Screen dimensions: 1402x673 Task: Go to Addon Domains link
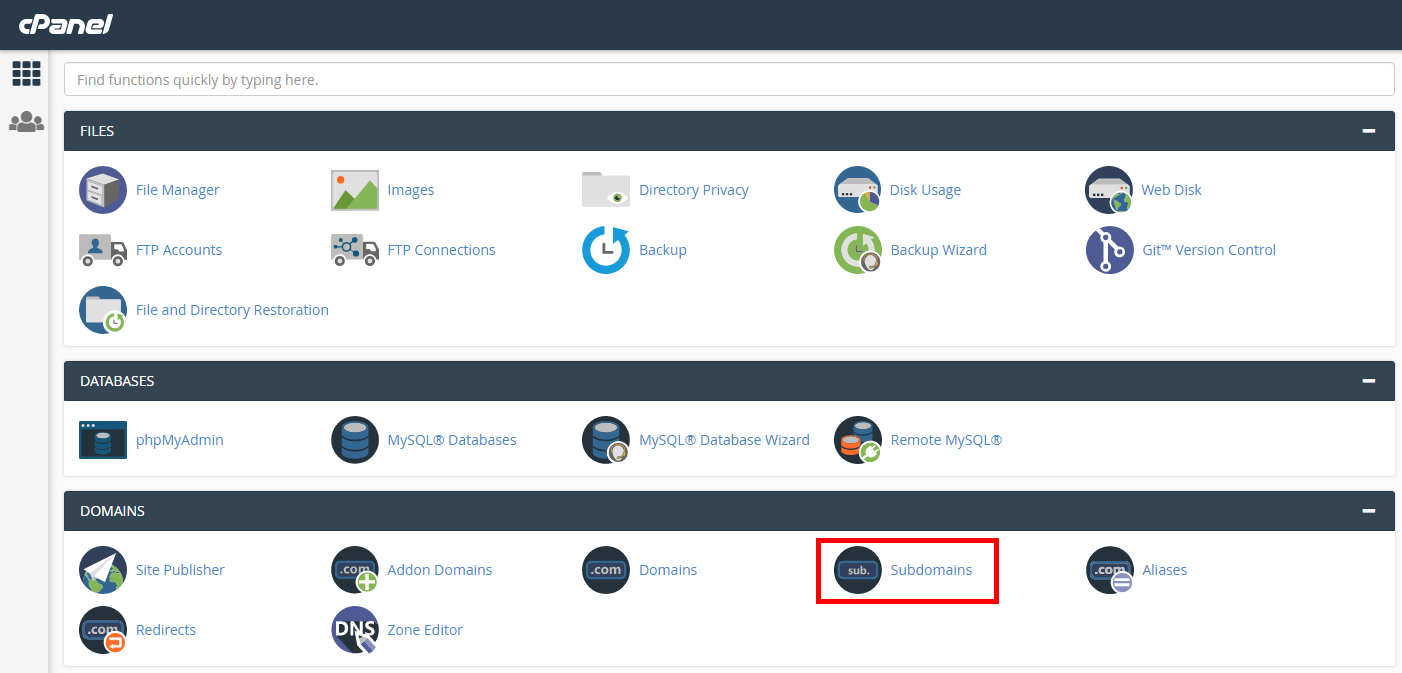[440, 570]
